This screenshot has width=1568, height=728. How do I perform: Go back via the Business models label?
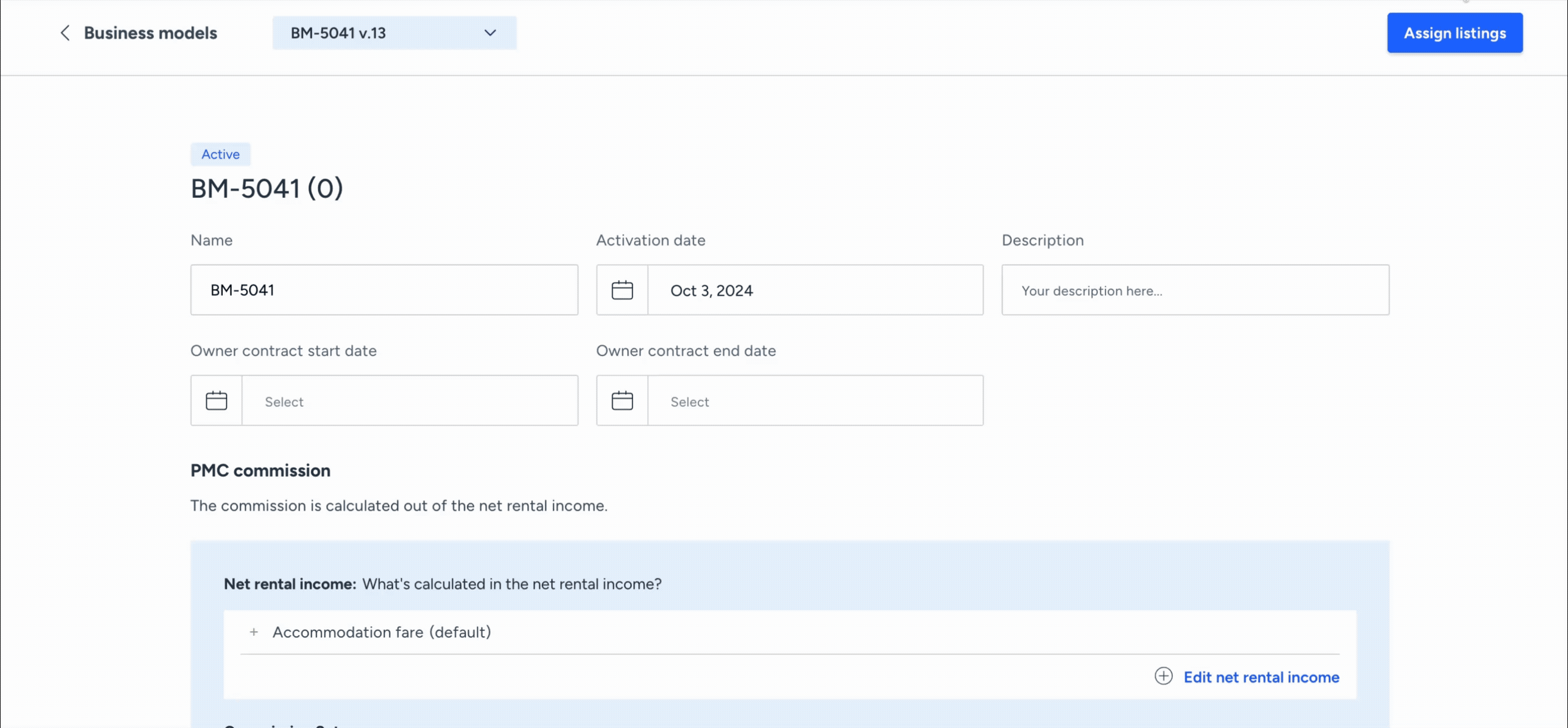(151, 33)
